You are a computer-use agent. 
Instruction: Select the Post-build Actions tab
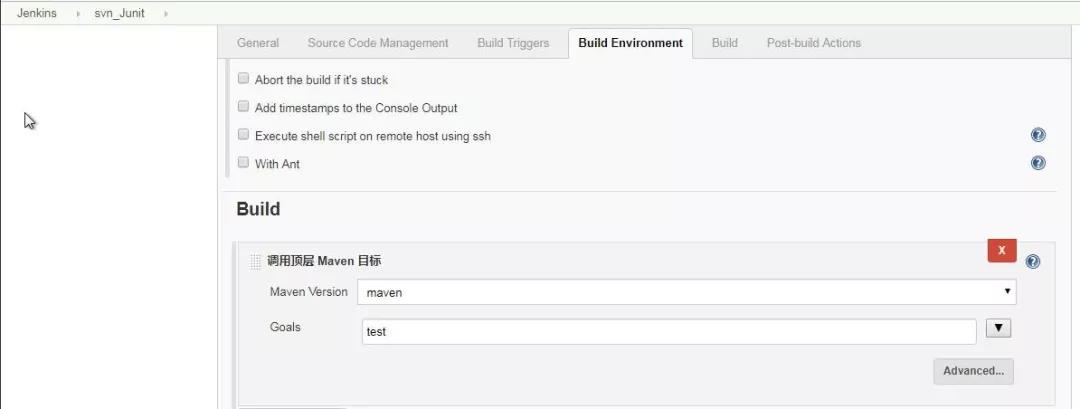813,43
